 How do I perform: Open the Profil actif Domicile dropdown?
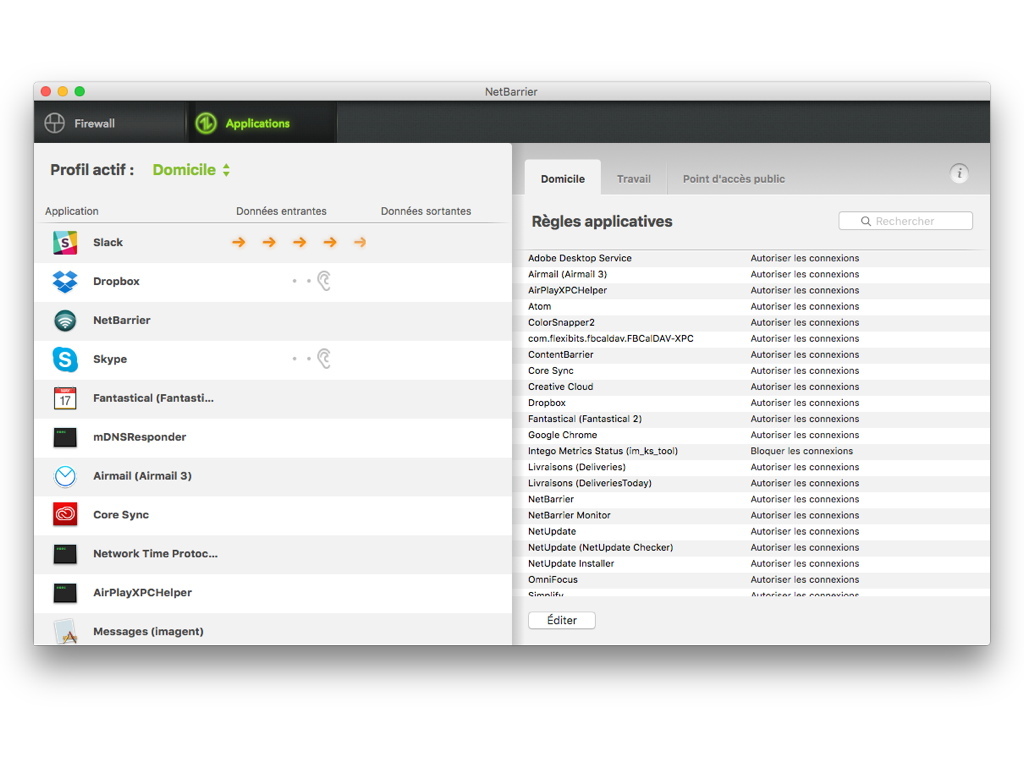tap(191, 170)
